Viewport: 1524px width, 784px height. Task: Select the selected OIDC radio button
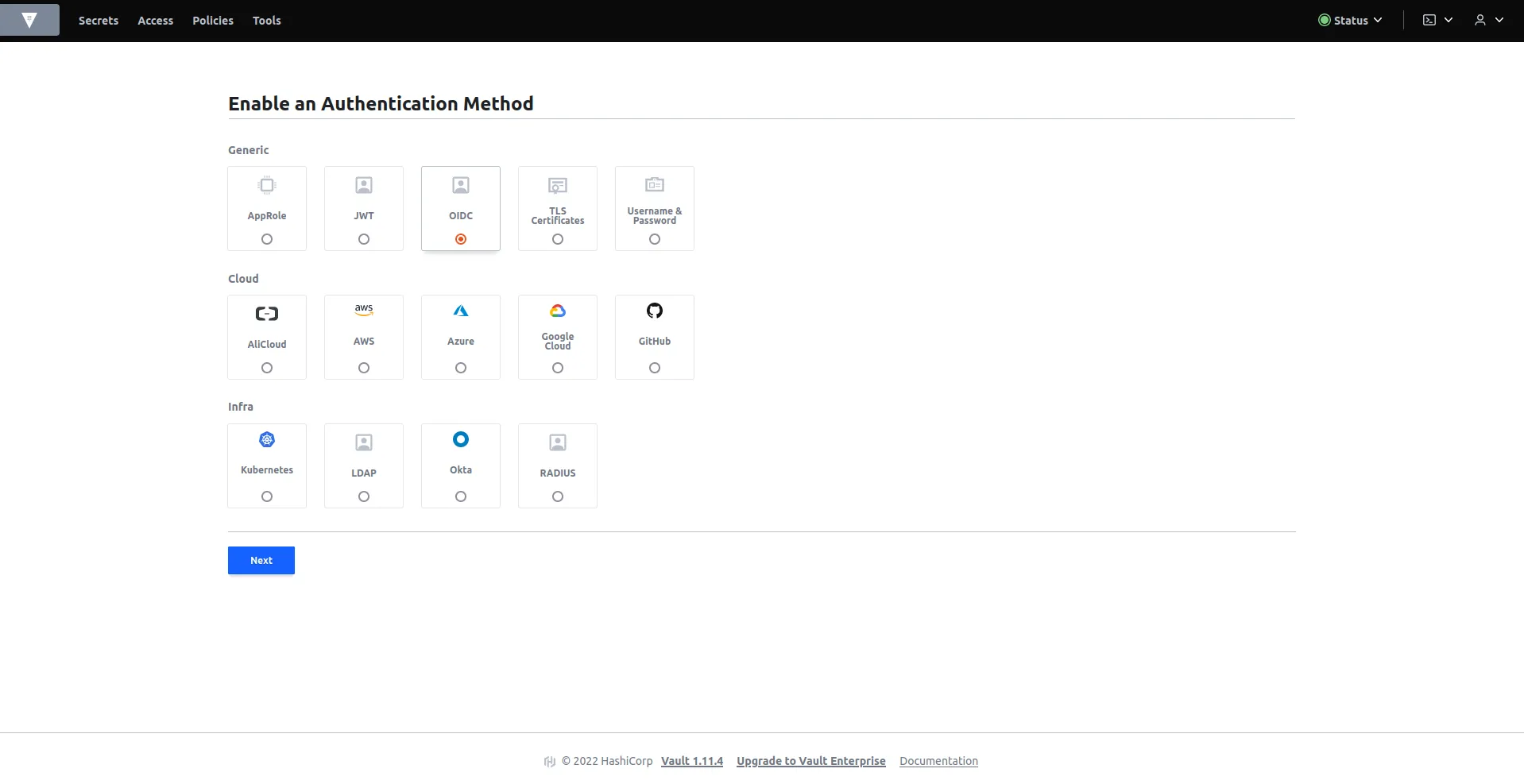point(461,239)
